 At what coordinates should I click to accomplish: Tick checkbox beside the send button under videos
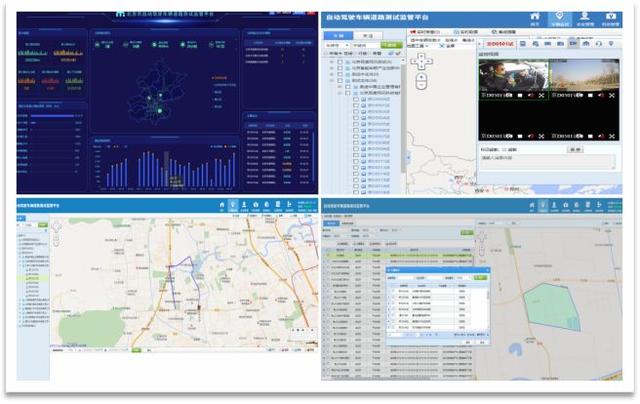[x=504, y=150]
